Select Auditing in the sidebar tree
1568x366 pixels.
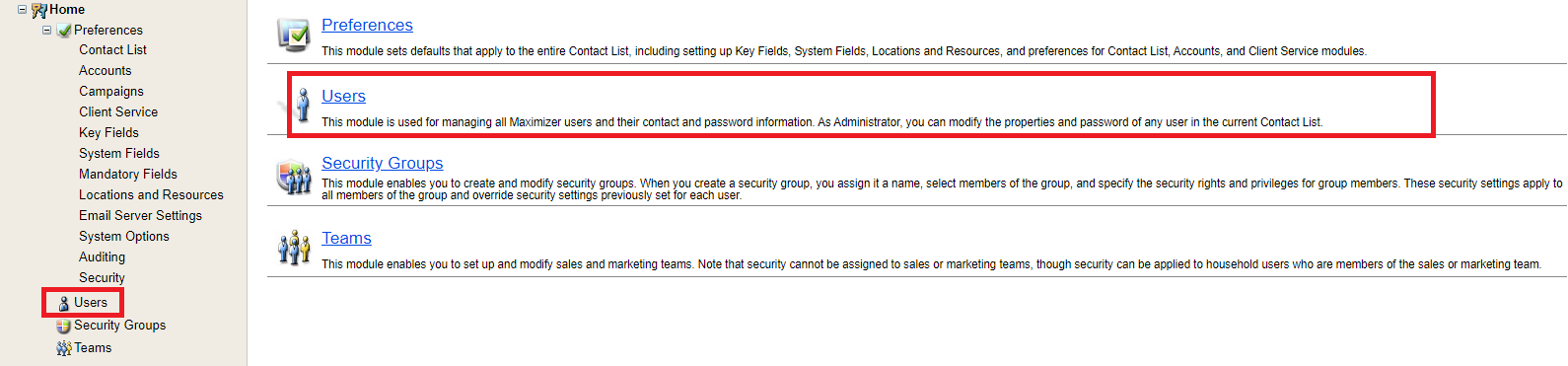[x=102, y=257]
